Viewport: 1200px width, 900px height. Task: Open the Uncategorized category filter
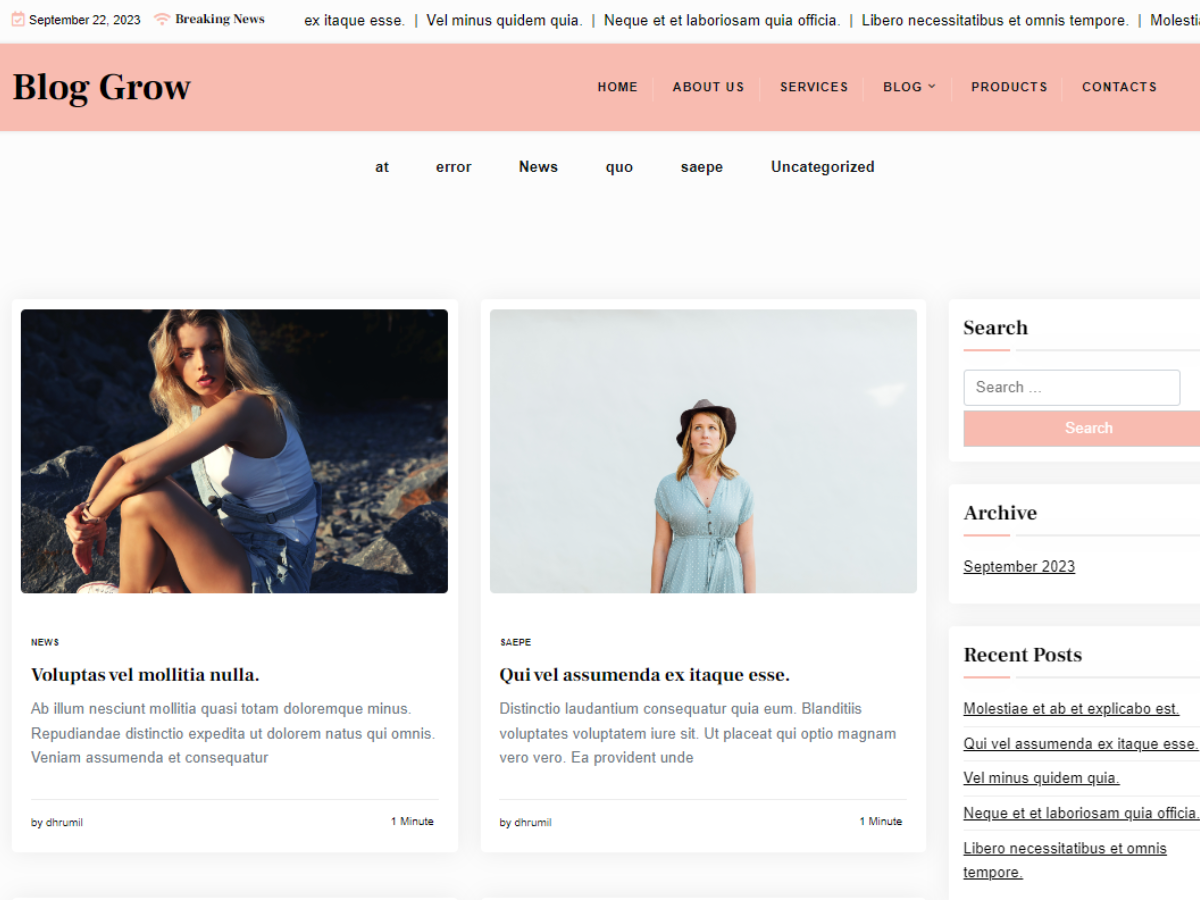point(822,166)
